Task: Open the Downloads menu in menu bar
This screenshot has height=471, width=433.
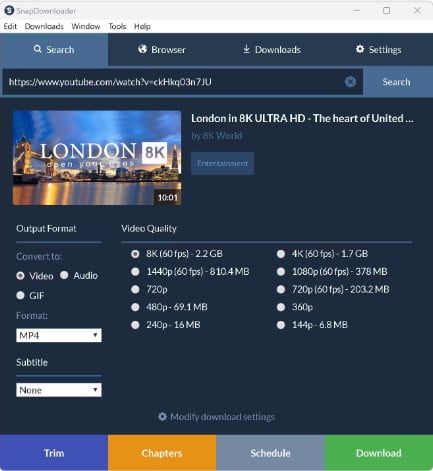Action: pos(44,26)
